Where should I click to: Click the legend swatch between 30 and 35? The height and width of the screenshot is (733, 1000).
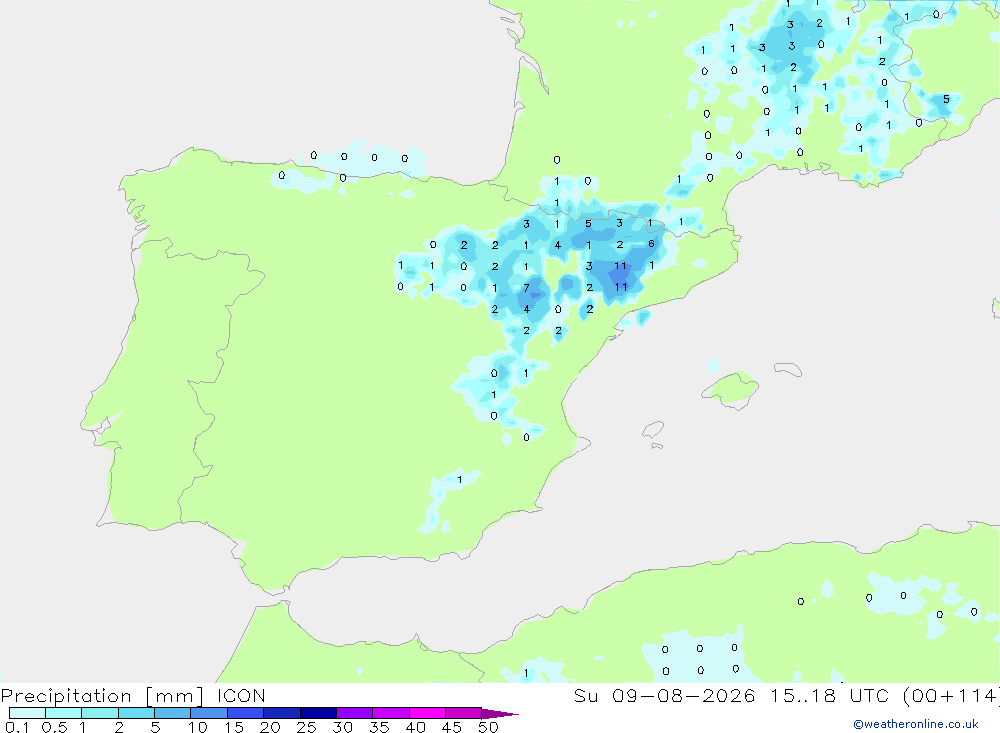pyautogui.click(x=354, y=713)
